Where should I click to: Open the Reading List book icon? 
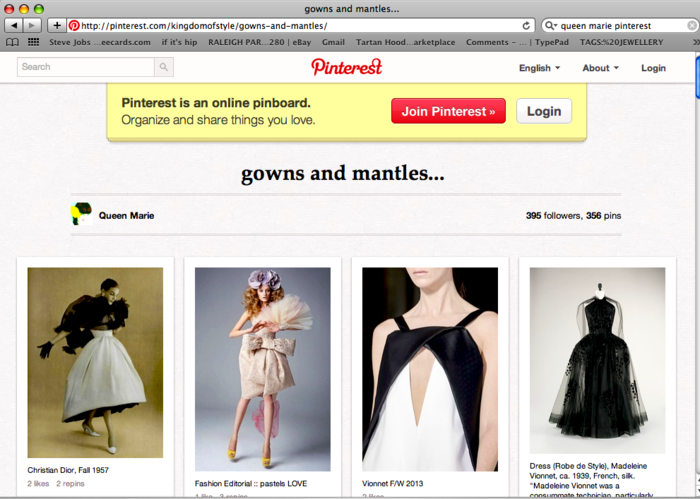[12, 42]
